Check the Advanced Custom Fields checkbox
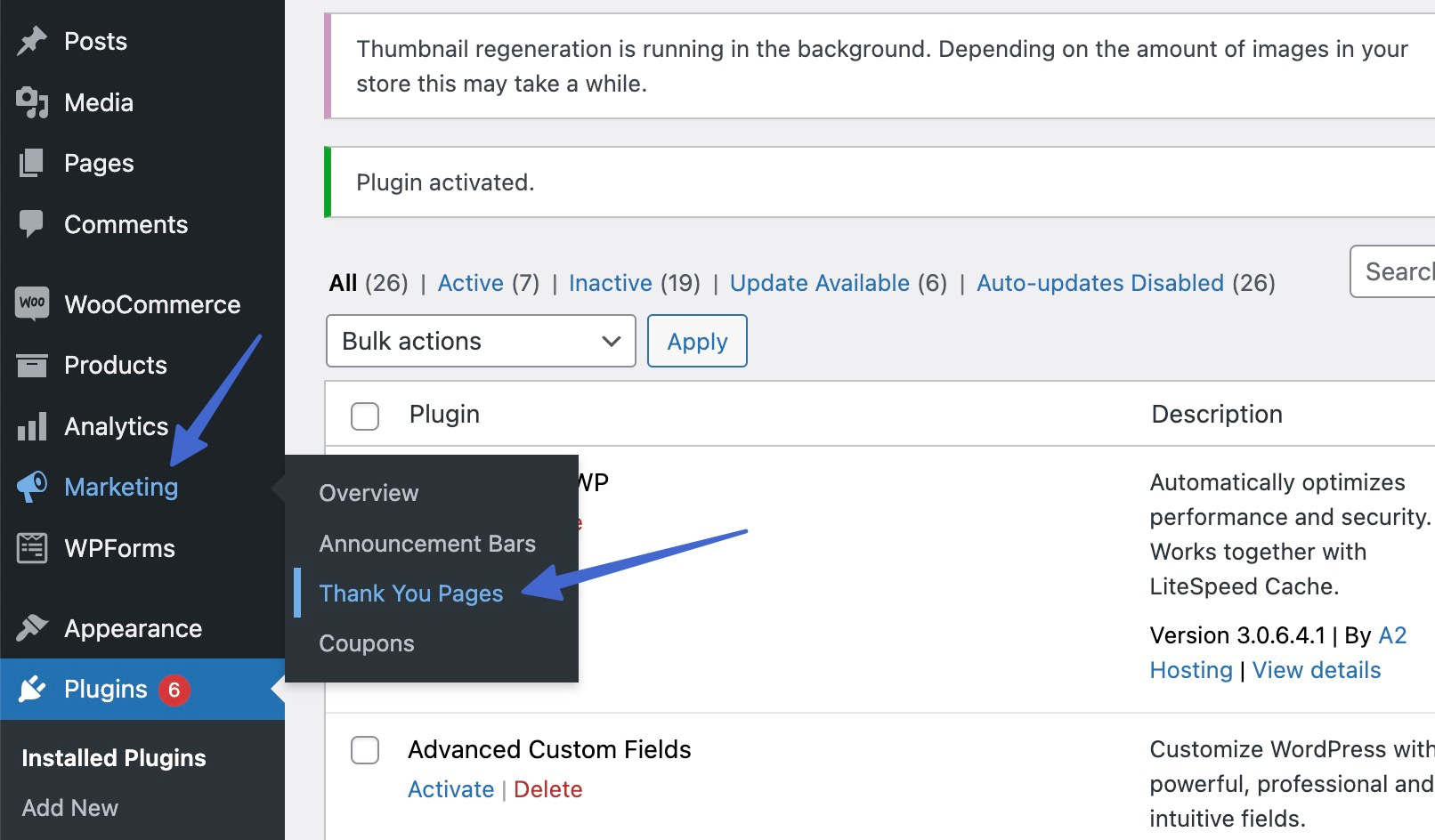1435x840 pixels. tap(365, 750)
